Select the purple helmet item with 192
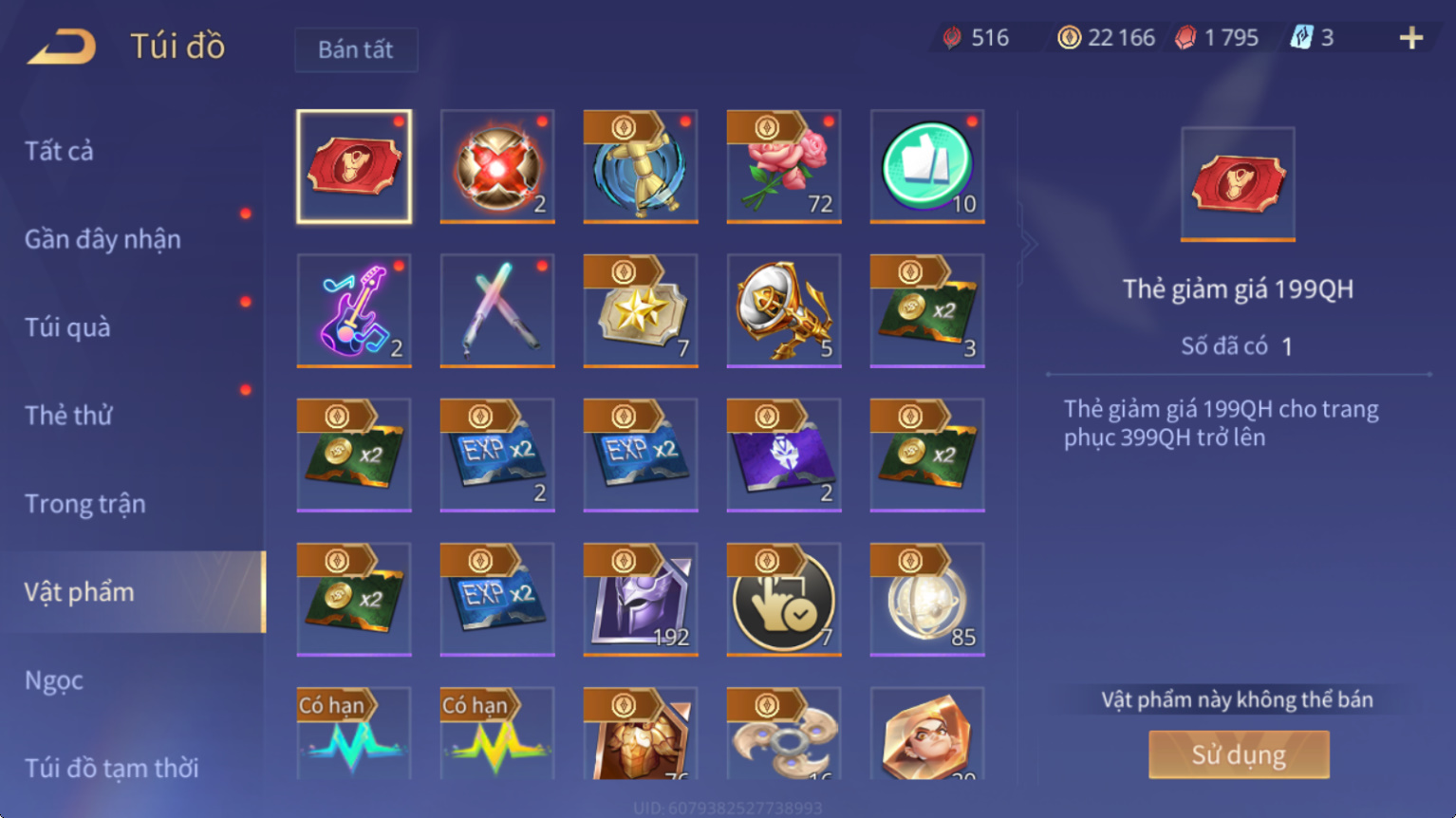This screenshot has height=818, width=1456. pos(641,600)
